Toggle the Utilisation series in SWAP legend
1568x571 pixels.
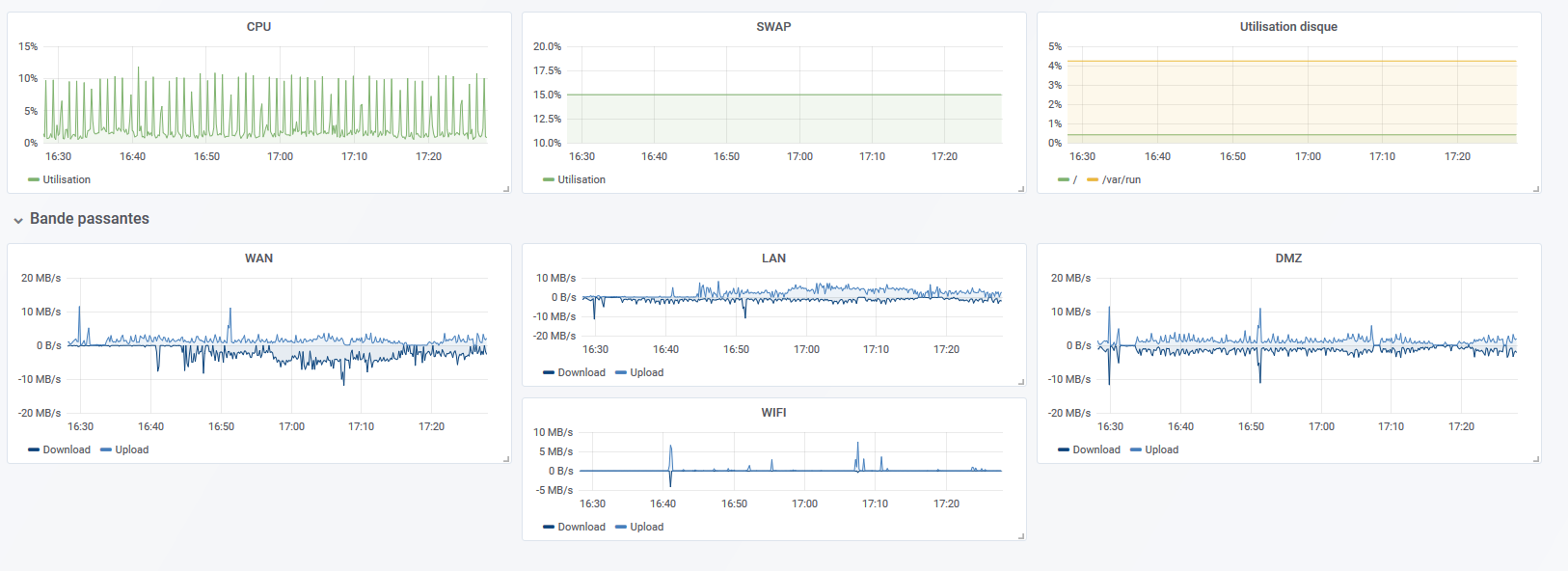(581, 179)
